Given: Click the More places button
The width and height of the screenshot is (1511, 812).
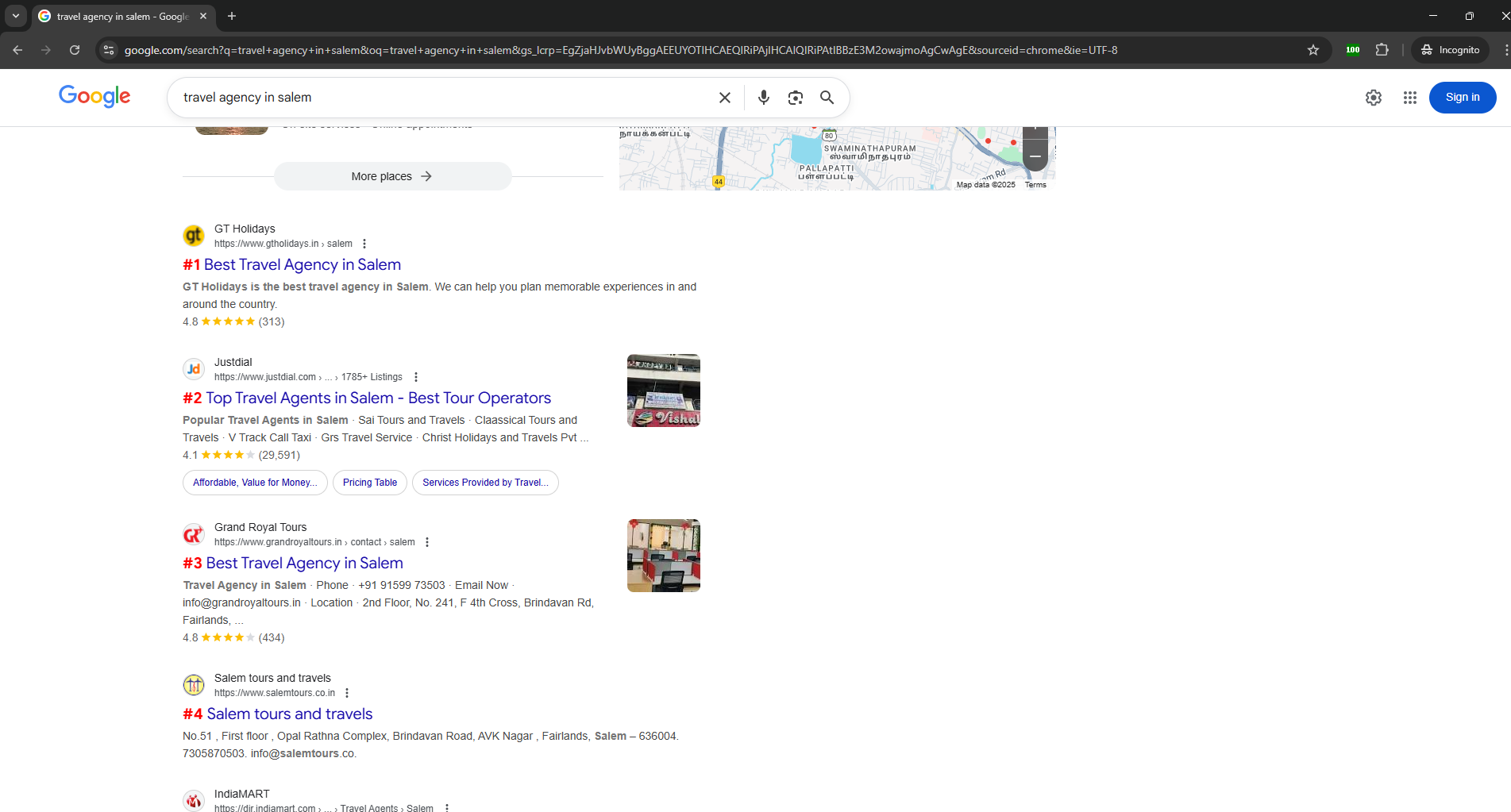Looking at the screenshot, I should tap(392, 176).
